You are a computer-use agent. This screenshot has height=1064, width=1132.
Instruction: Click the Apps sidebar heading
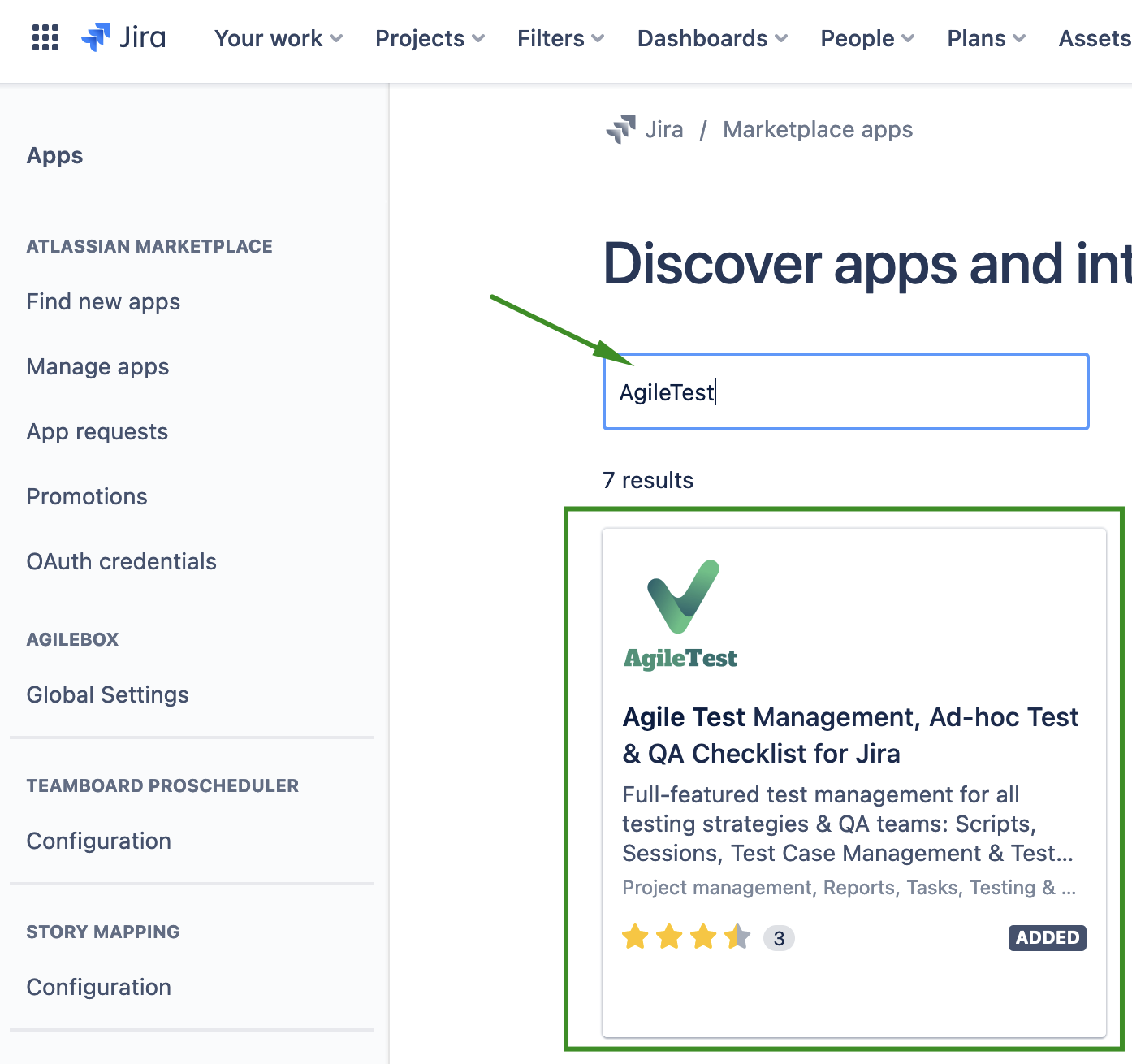click(55, 155)
